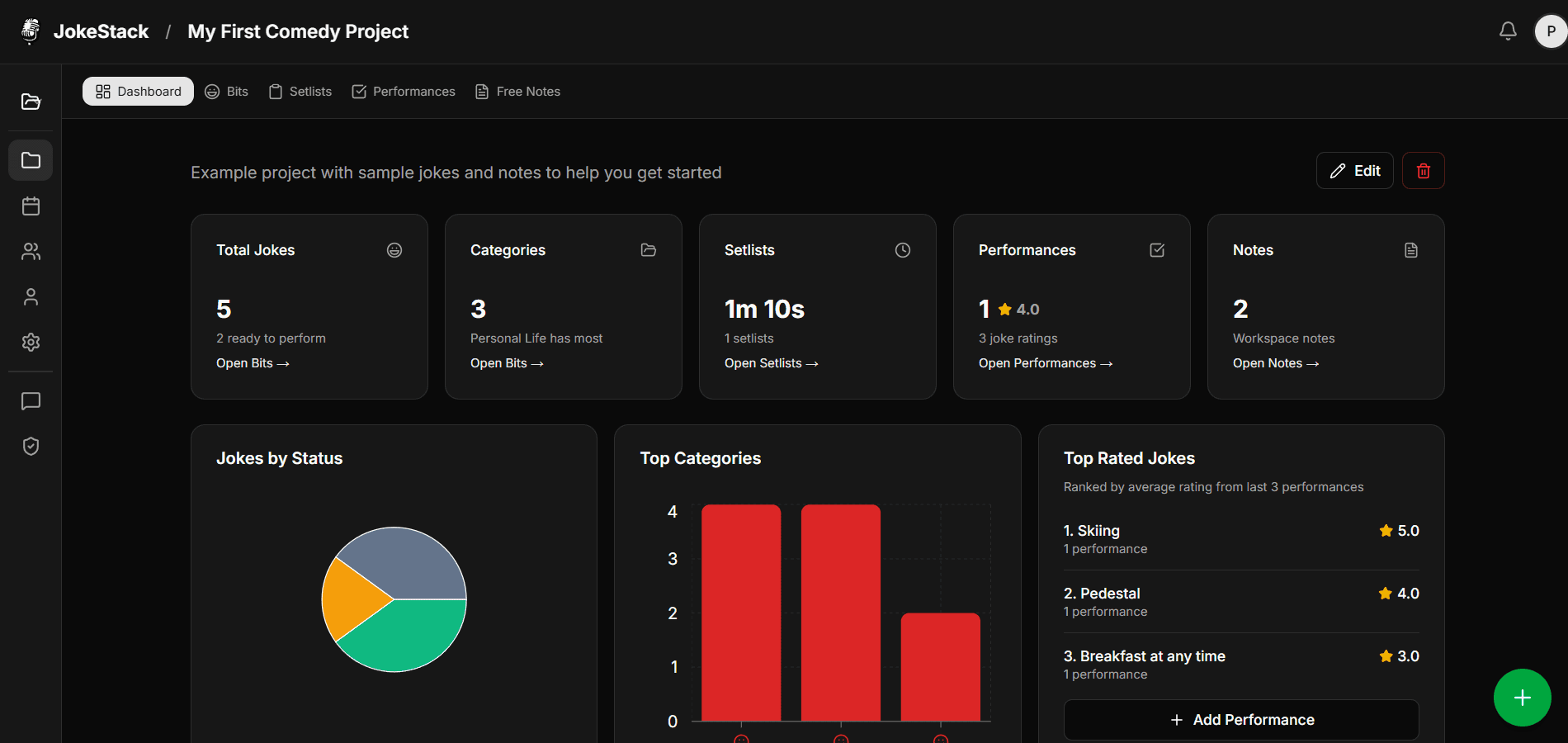Screen dimensions: 1568x743
Task: Switch to the Performances tab
Action: pos(404,92)
